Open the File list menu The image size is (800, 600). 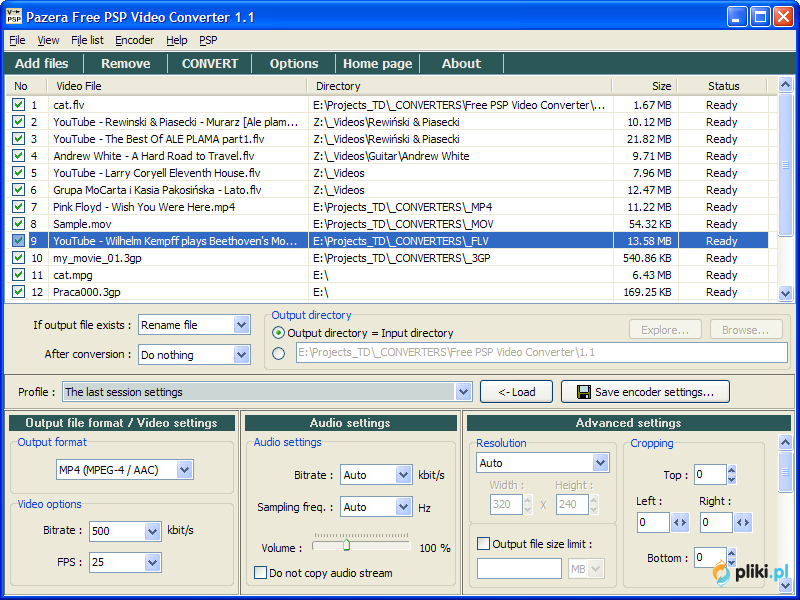[87, 40]
